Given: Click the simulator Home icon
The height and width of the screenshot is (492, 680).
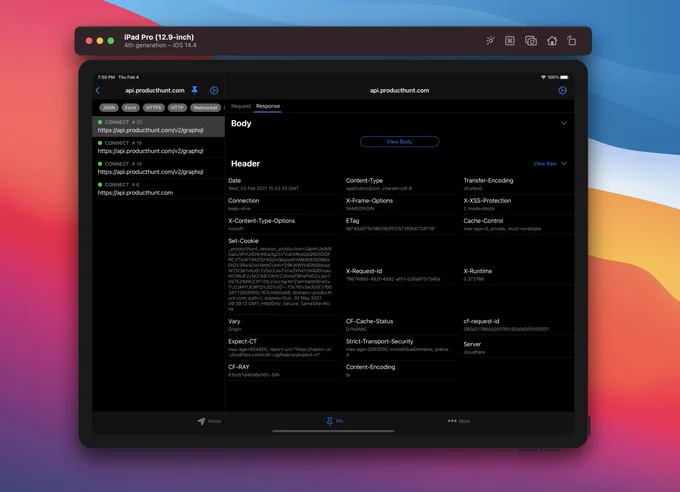Looking at the screenshot, I should [552, 41].
